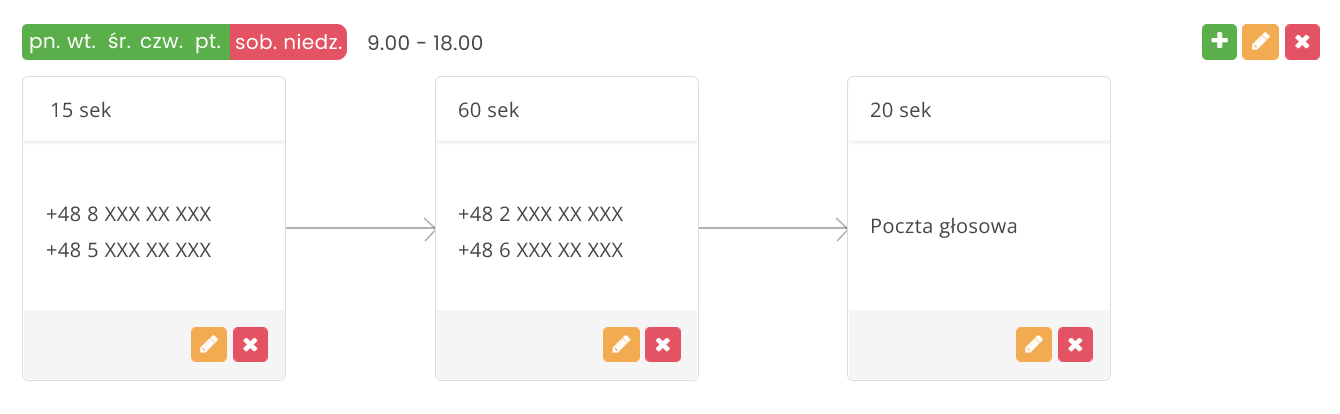The height and width of the screenshot is (414, 1340).
Task: Select number +48 6 XXX XX XXX
Action: pyautogui.click(x=541, y=250)
